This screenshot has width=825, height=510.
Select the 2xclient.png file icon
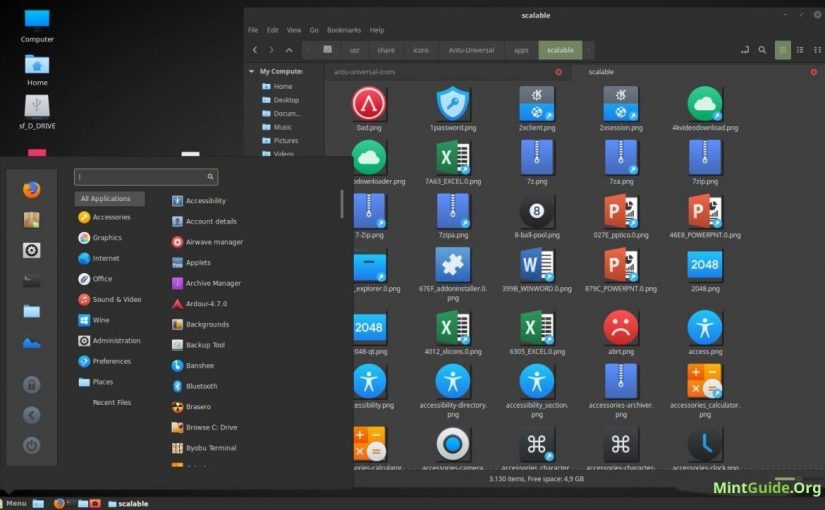(537, 104)
